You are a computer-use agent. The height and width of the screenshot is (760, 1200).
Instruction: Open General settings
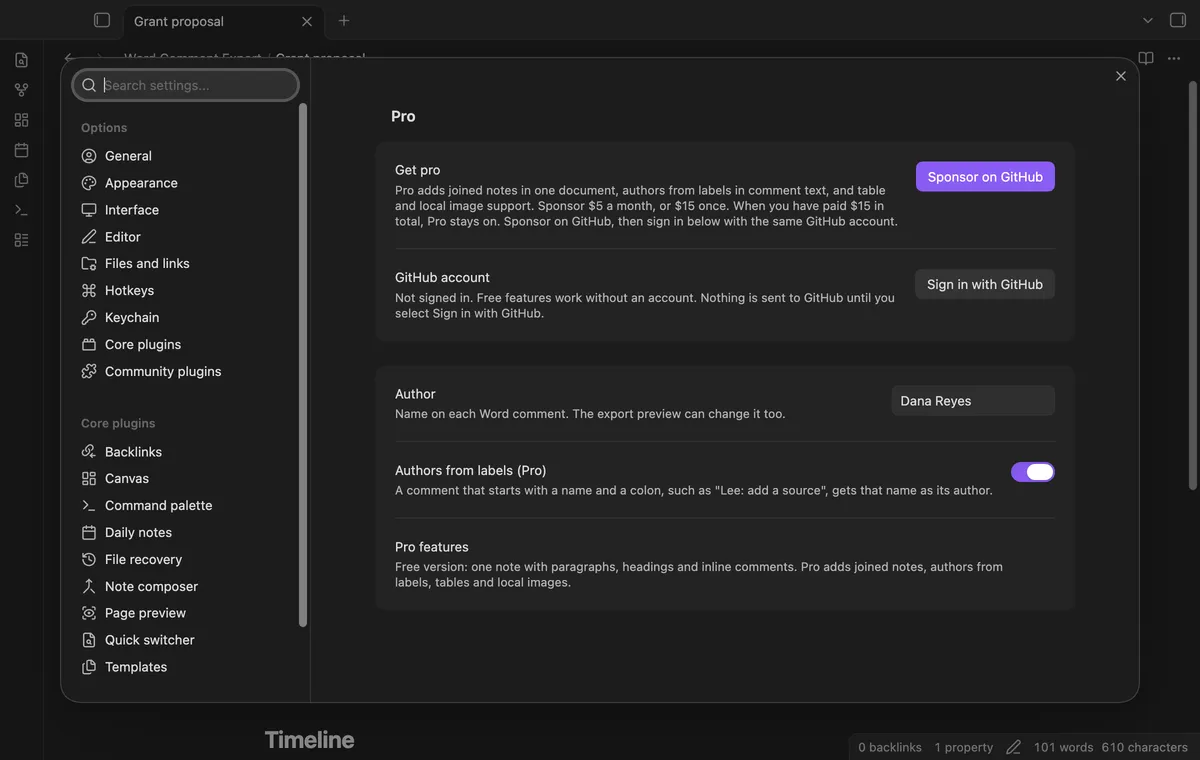click(x=186, y=156)
